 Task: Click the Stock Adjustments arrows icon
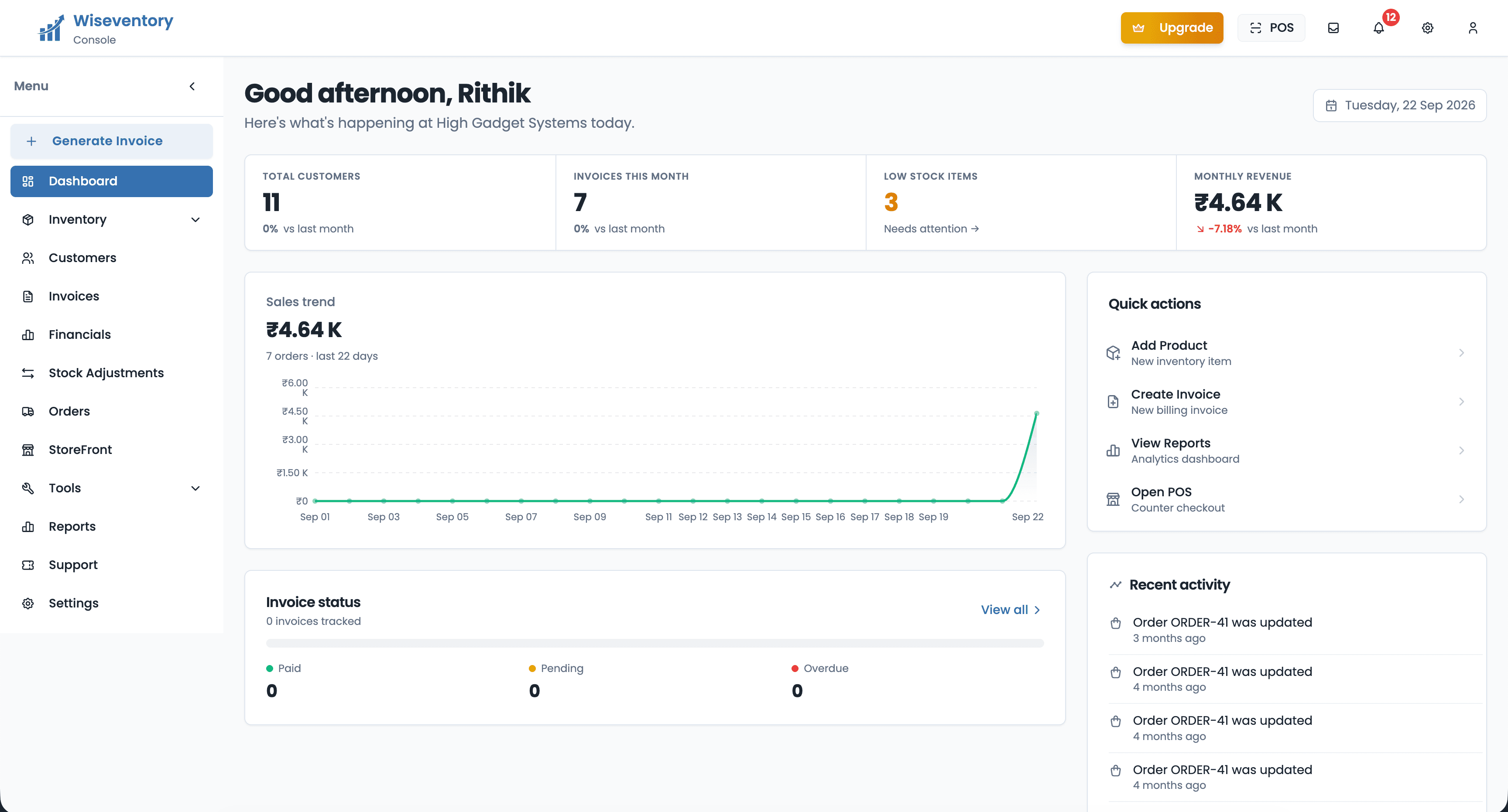coord(28,373)
